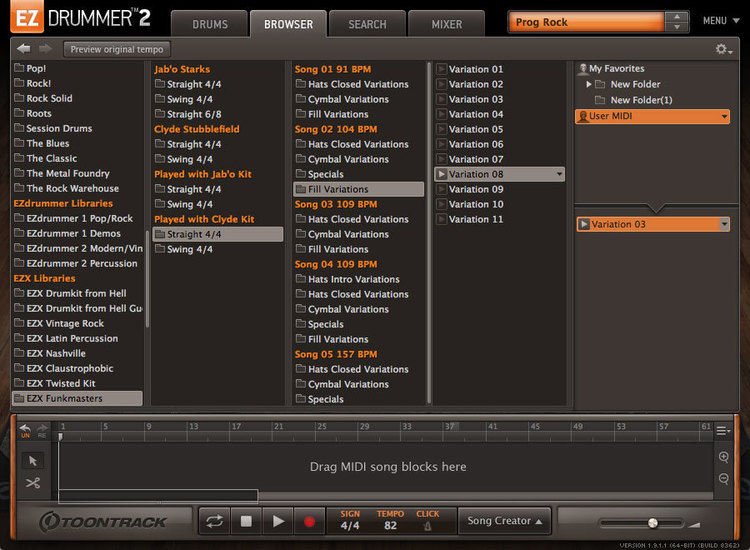Open the Prog Rock preset selector

[586, 22]
